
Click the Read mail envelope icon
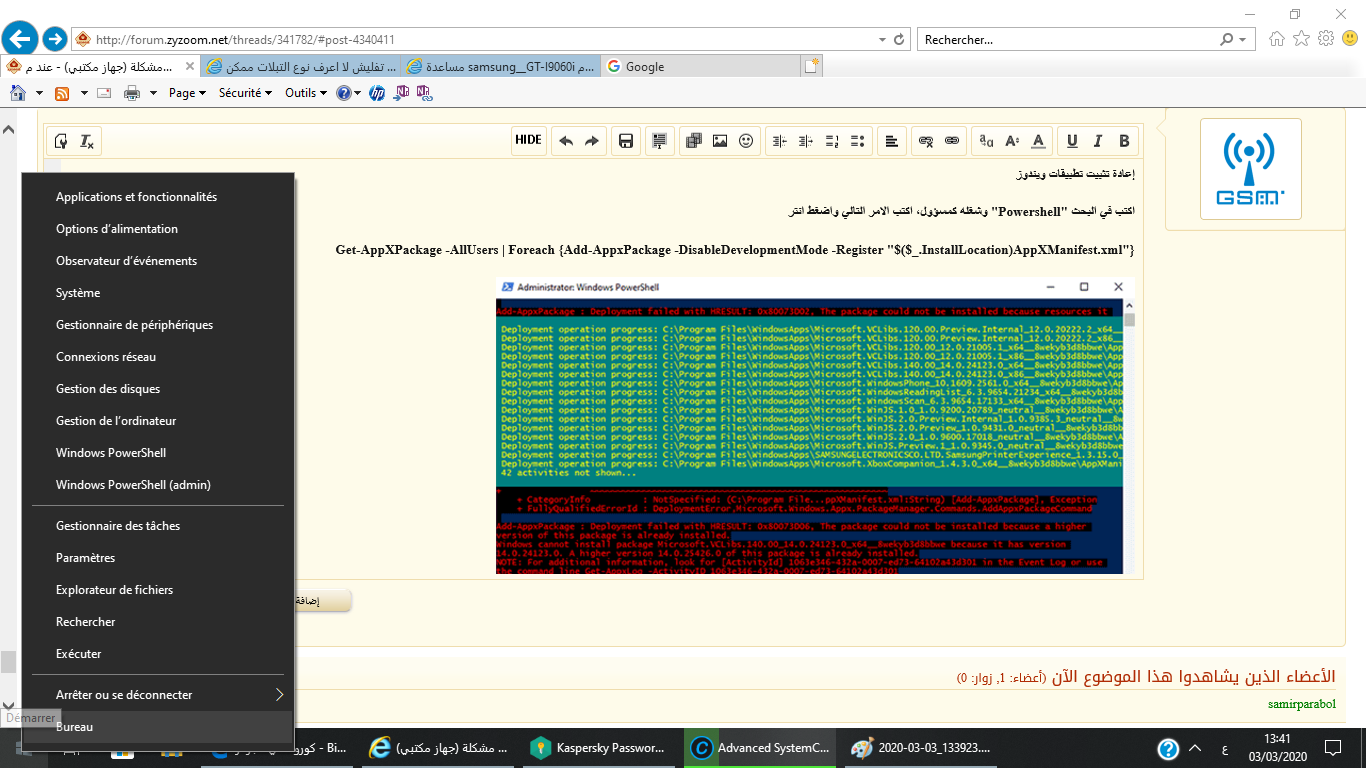(105, 93)
